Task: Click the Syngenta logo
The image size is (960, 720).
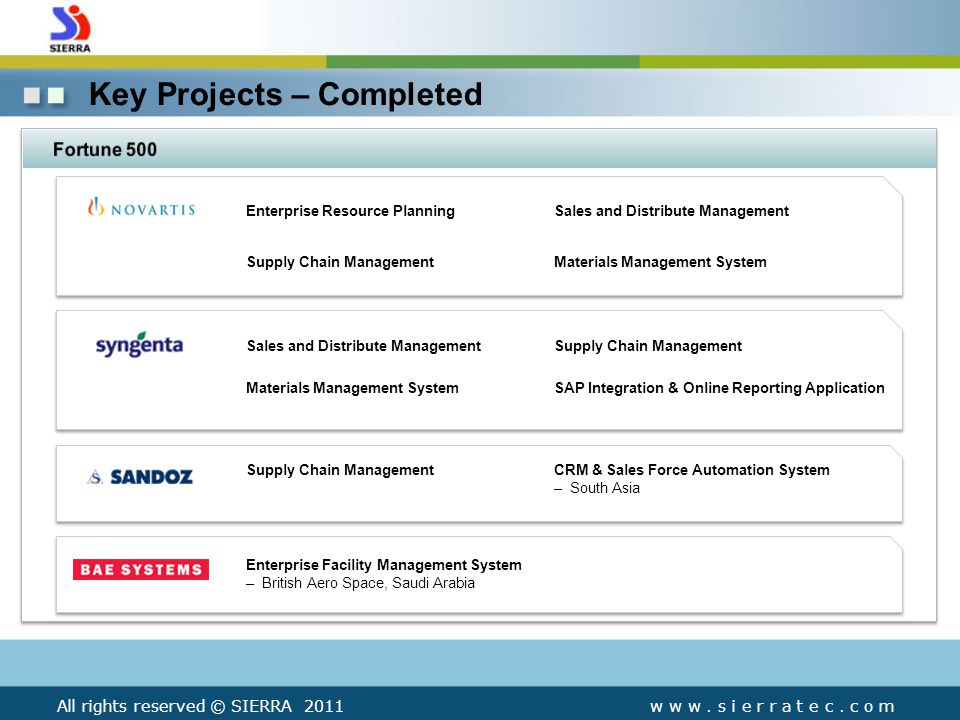Action: point(140,345)
